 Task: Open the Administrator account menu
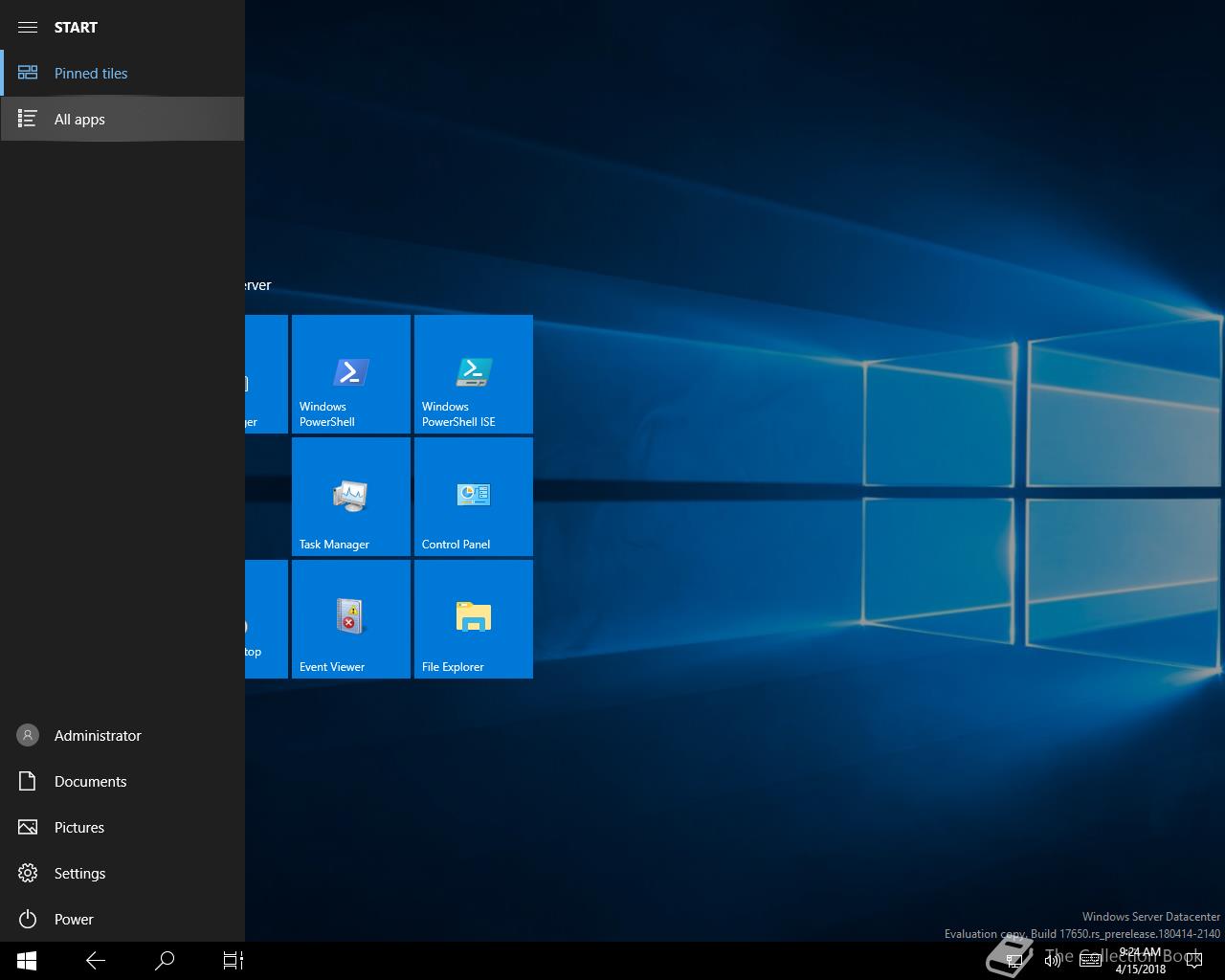122,735
